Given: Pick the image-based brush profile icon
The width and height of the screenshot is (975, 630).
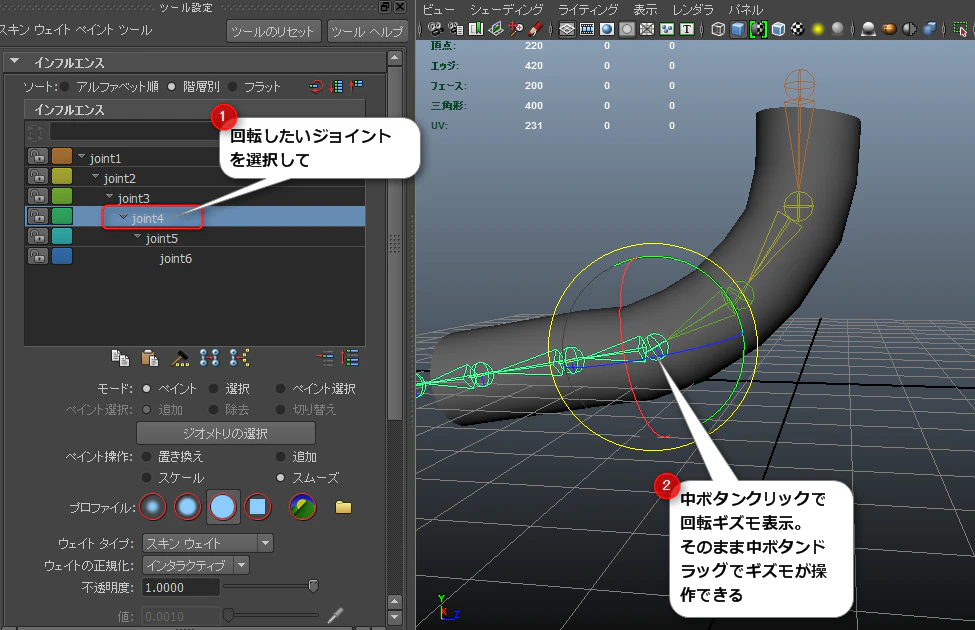Looking at the screenshot, I should pos(303,507).
